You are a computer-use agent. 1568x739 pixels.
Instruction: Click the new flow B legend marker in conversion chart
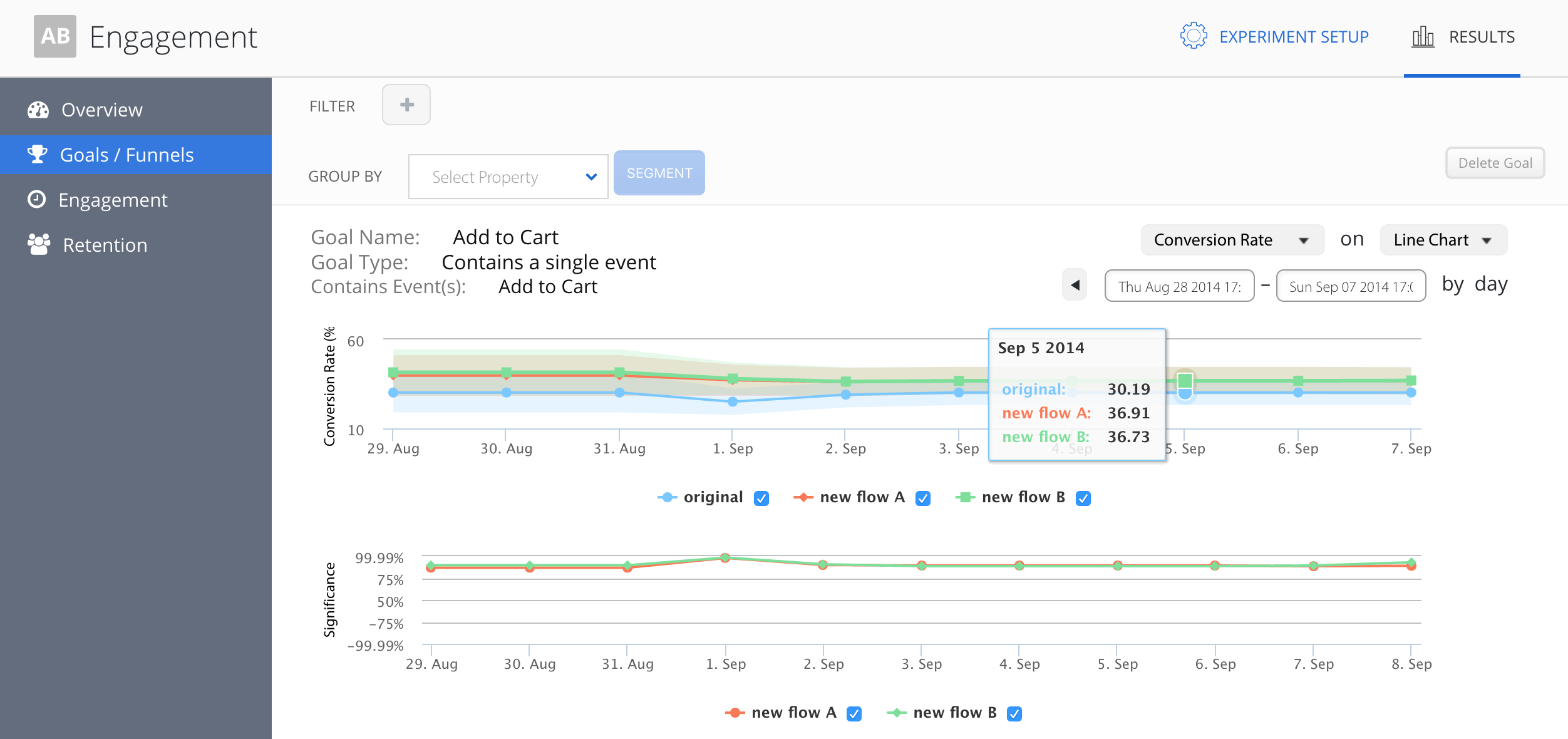(965, 497)
